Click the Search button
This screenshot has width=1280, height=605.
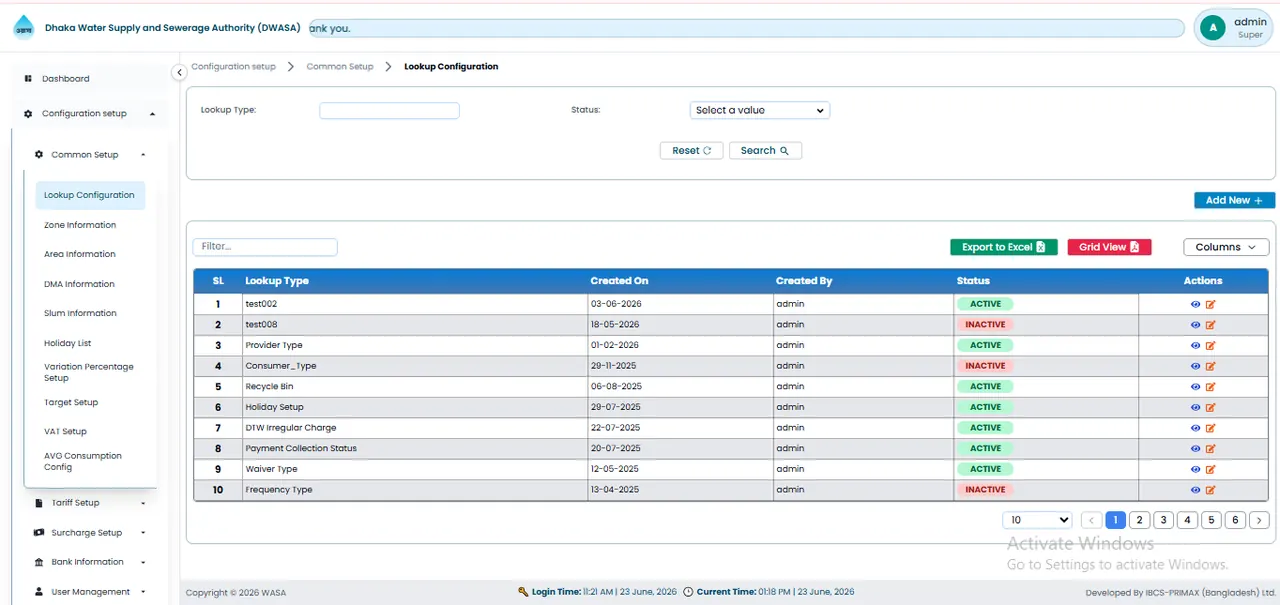point(765,150)
